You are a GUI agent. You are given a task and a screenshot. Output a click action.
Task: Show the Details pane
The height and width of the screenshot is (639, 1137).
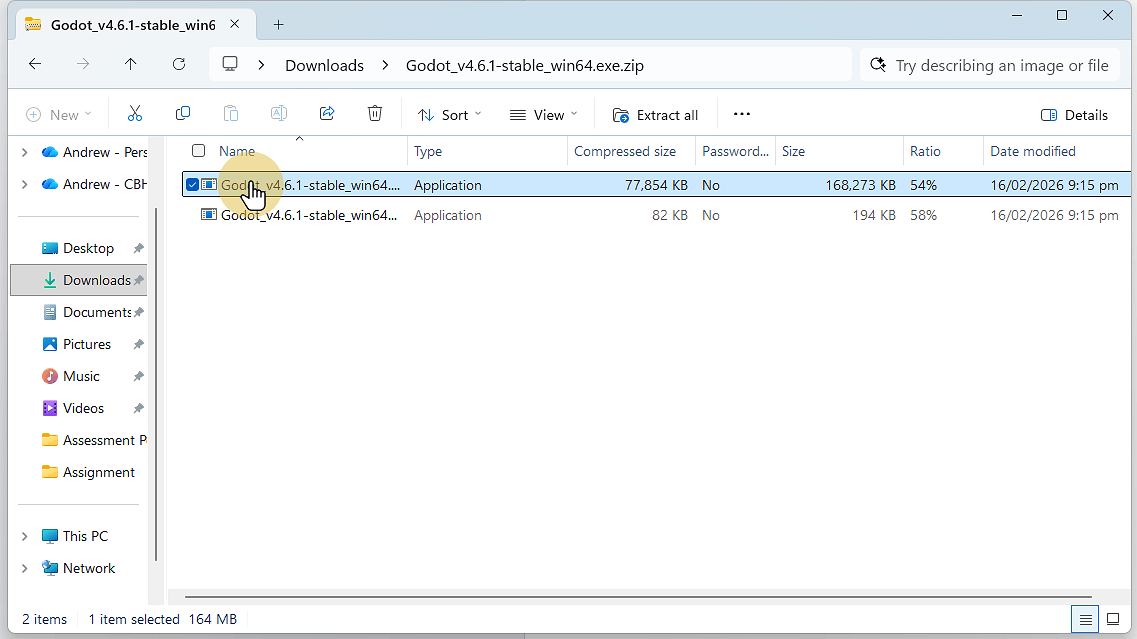1074,114
